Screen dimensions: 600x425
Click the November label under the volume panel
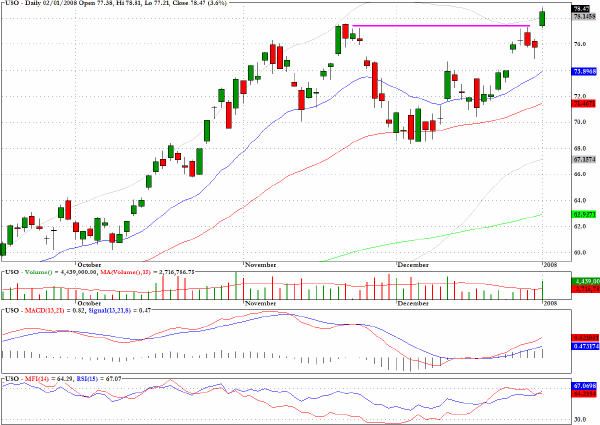pyautogui.click(x=260, y=303)
